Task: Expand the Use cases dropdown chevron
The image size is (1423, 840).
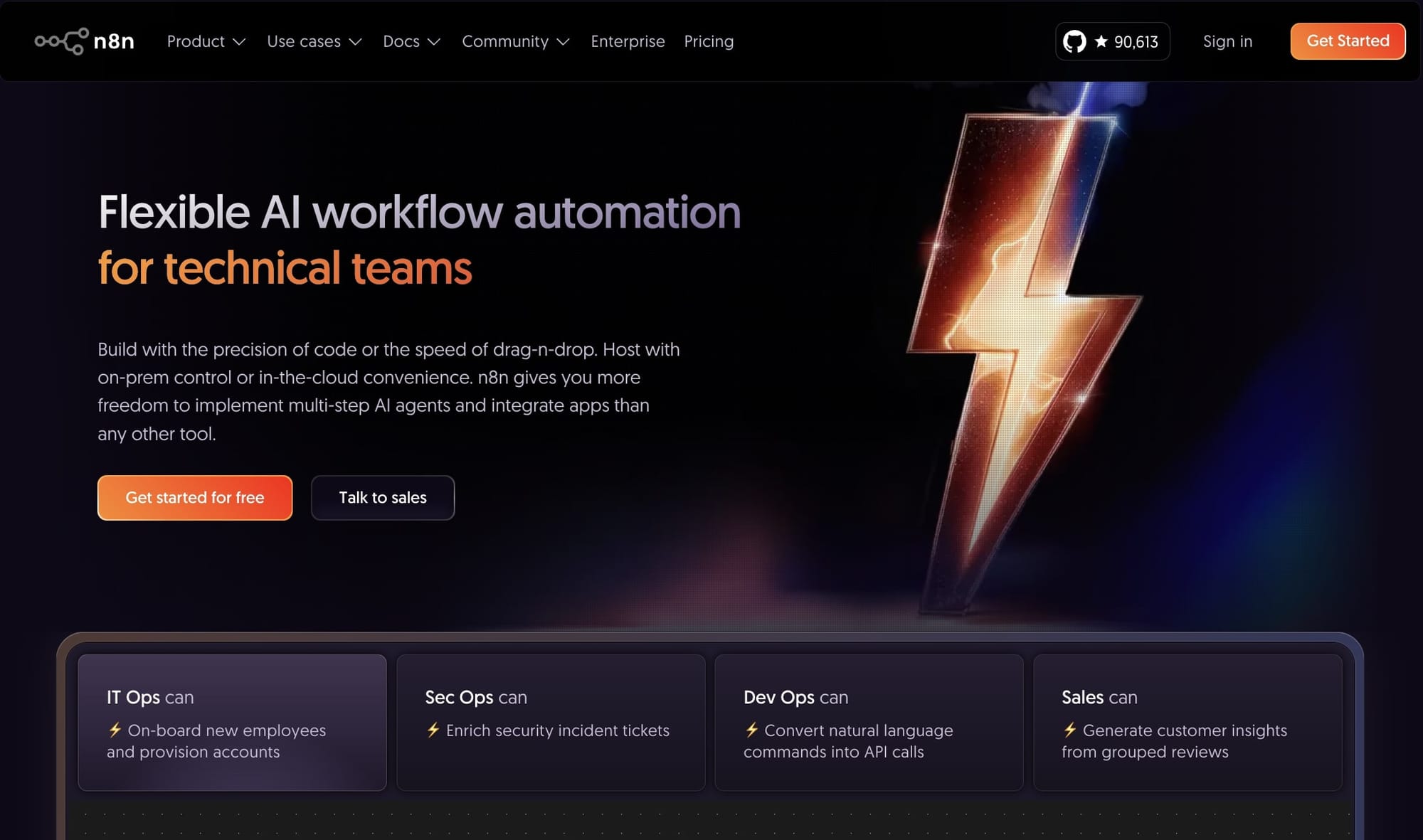Action: pos(356,42)
